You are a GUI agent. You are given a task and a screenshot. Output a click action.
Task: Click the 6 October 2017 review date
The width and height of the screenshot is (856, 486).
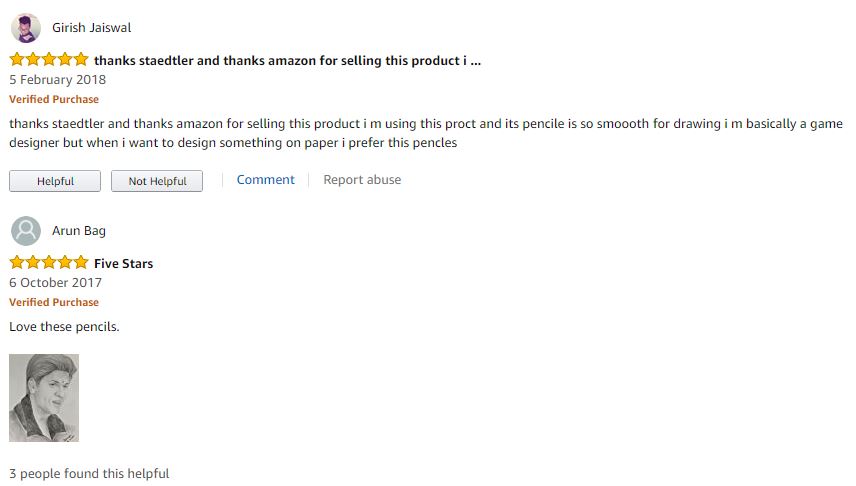(55, 283)
